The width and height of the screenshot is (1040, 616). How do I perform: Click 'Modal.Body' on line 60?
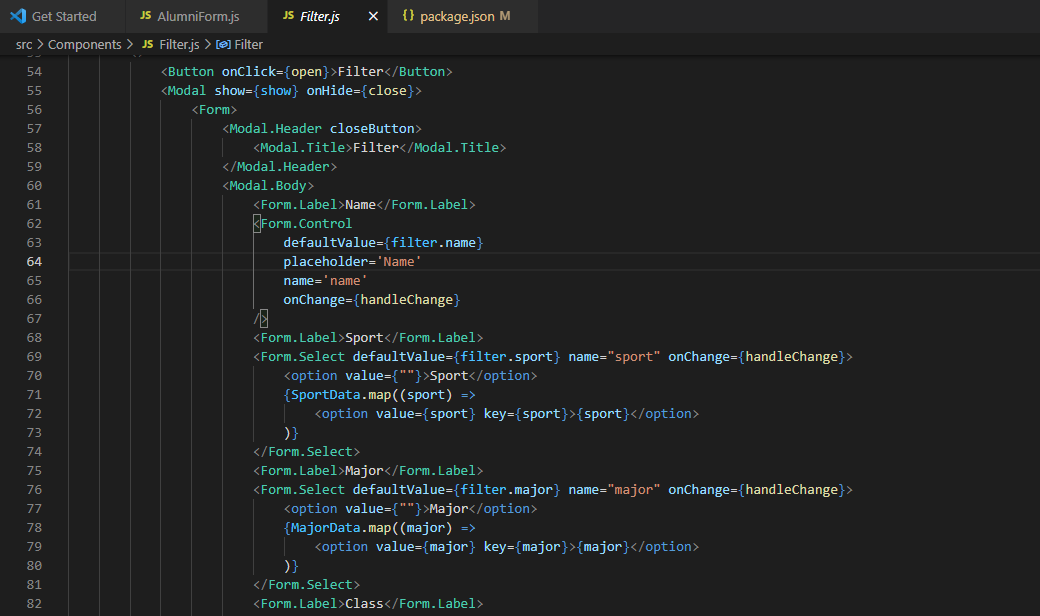click(268, 186)
